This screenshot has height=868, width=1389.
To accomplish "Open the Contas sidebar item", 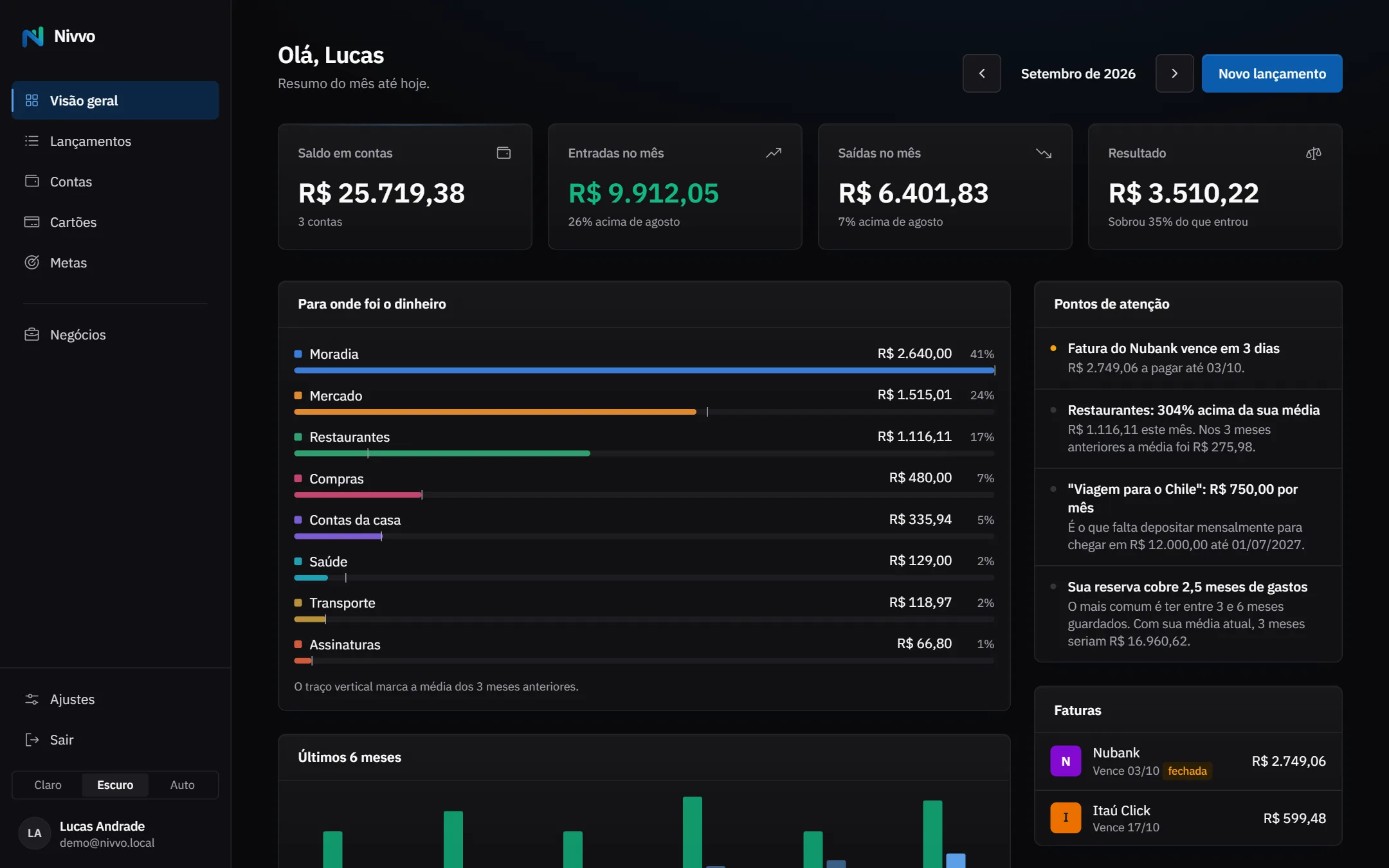I will (x=115, y=181).
